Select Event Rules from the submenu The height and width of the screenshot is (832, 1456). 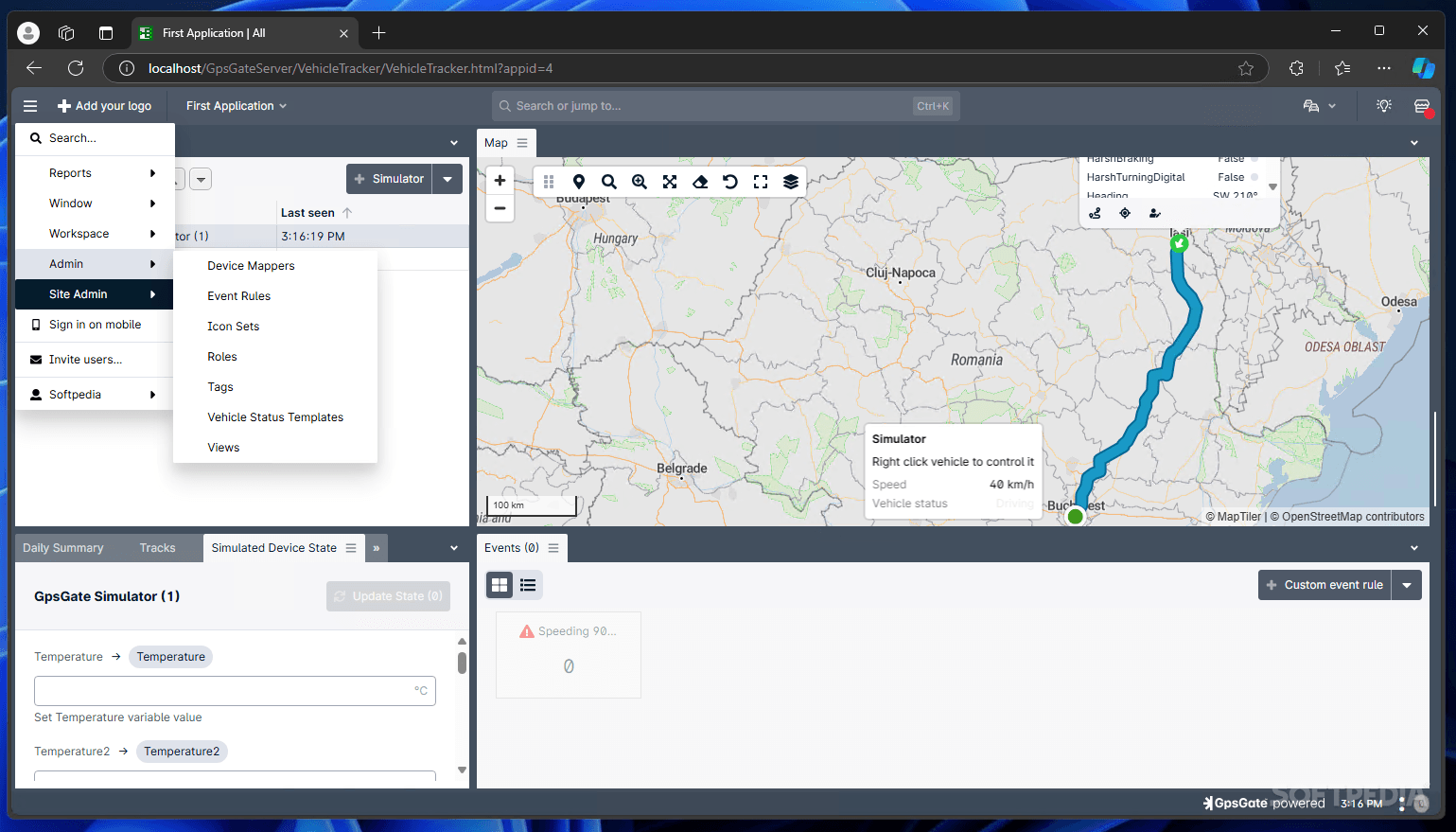pyautogui.click(x=275, y=296)
